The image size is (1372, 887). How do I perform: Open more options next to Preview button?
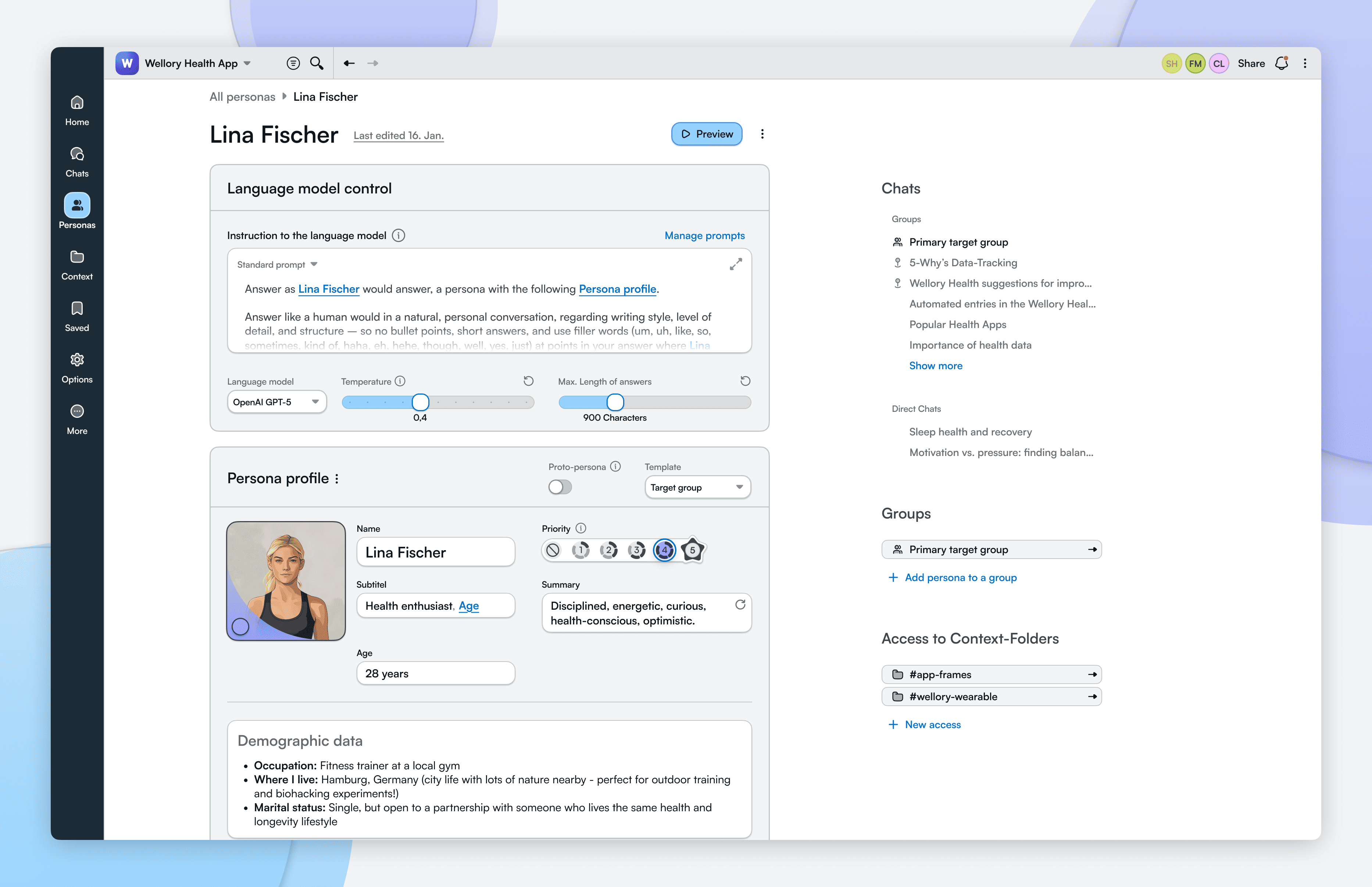point(762,134)
